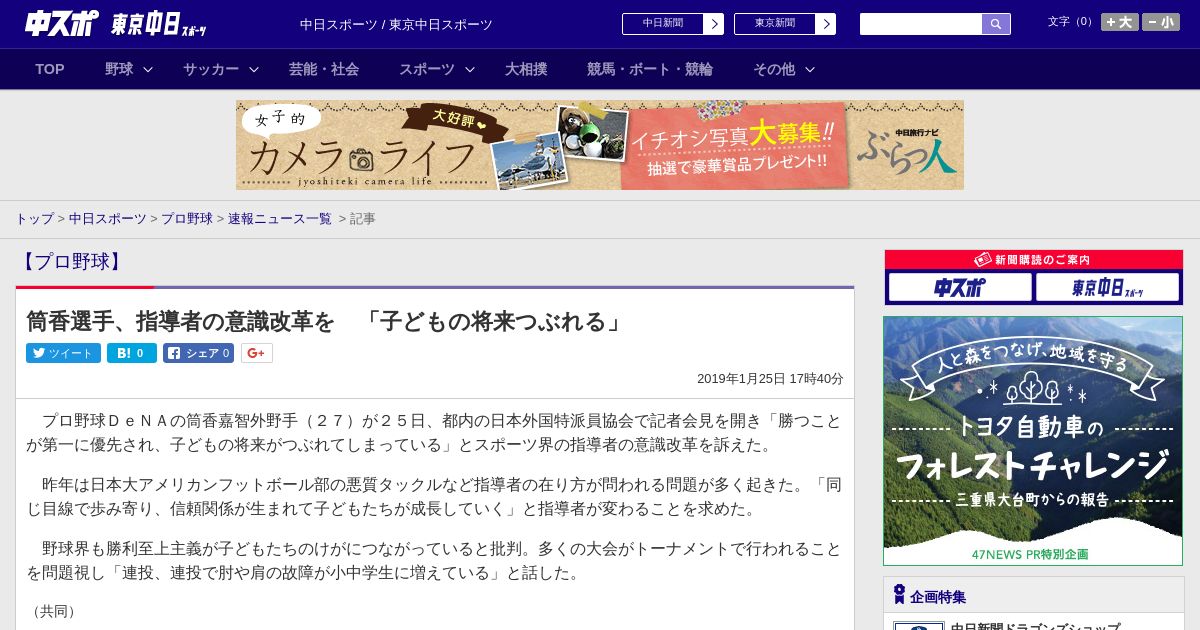Screen dimensions: 1200x630
Task: Bookmark article with Hatena B! button
Action: [x=132, y=353]
